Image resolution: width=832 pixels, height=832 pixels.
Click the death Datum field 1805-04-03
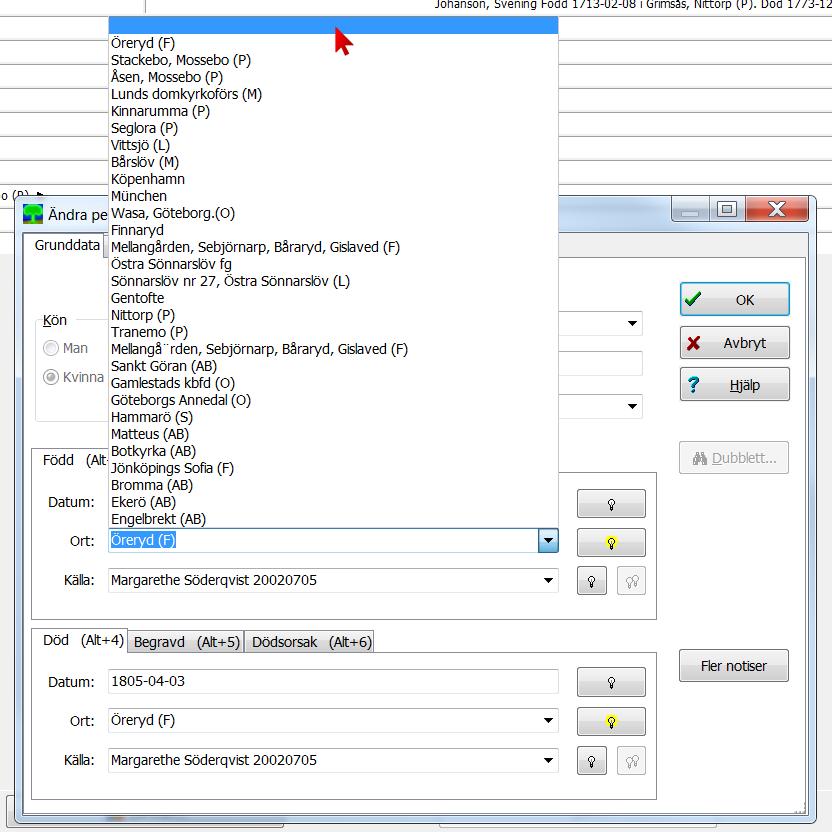click(x=333, y=681)
